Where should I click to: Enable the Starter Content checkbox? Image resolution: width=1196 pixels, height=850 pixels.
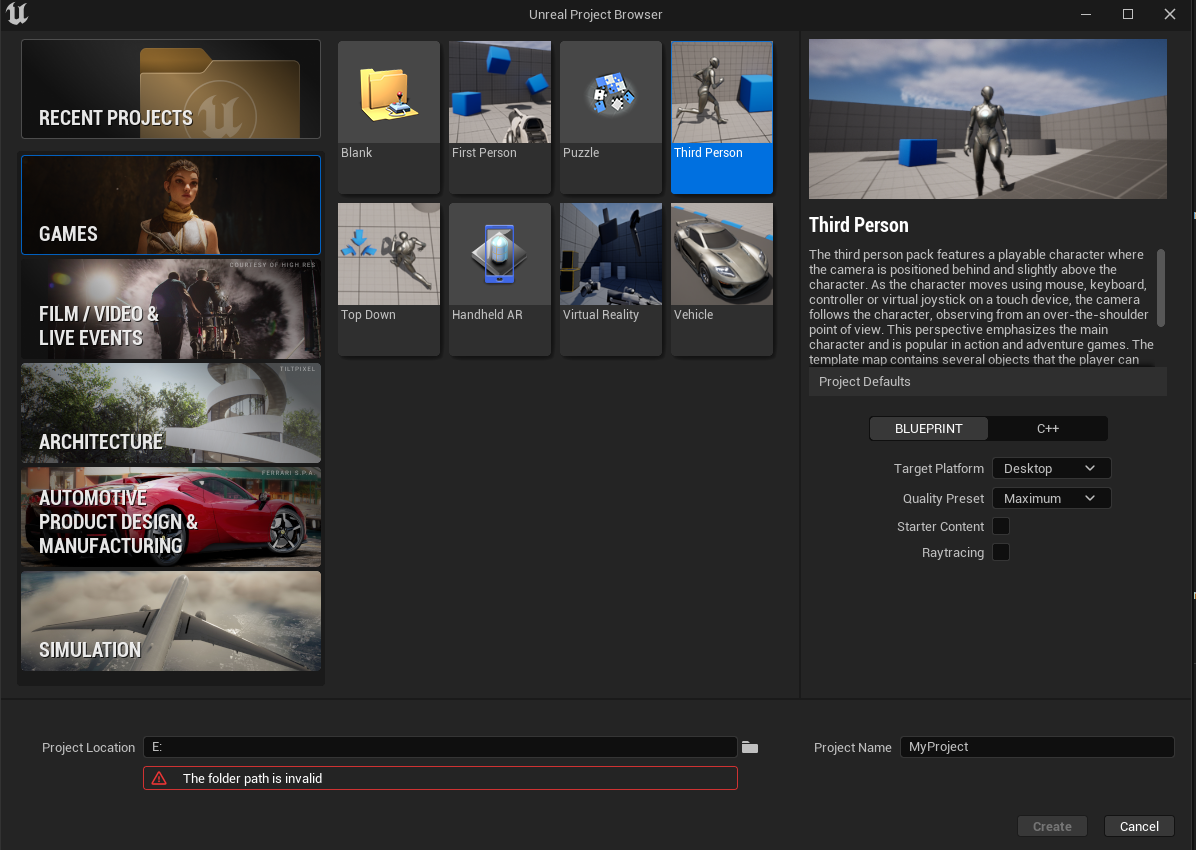coord(1001,526)
